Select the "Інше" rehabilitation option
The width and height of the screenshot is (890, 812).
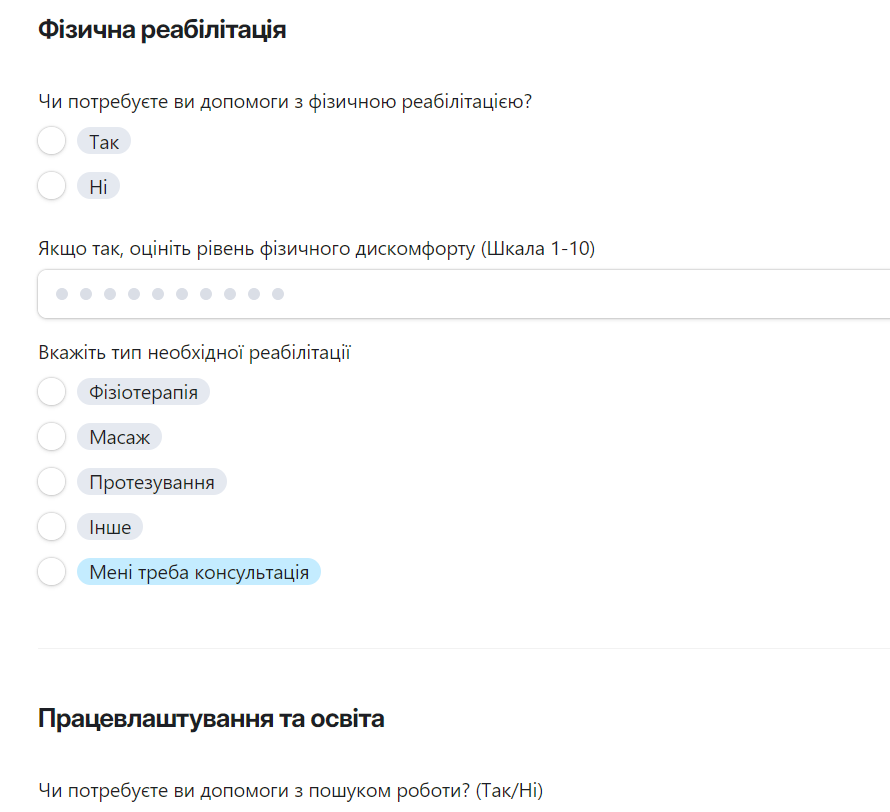pos(51,526)
